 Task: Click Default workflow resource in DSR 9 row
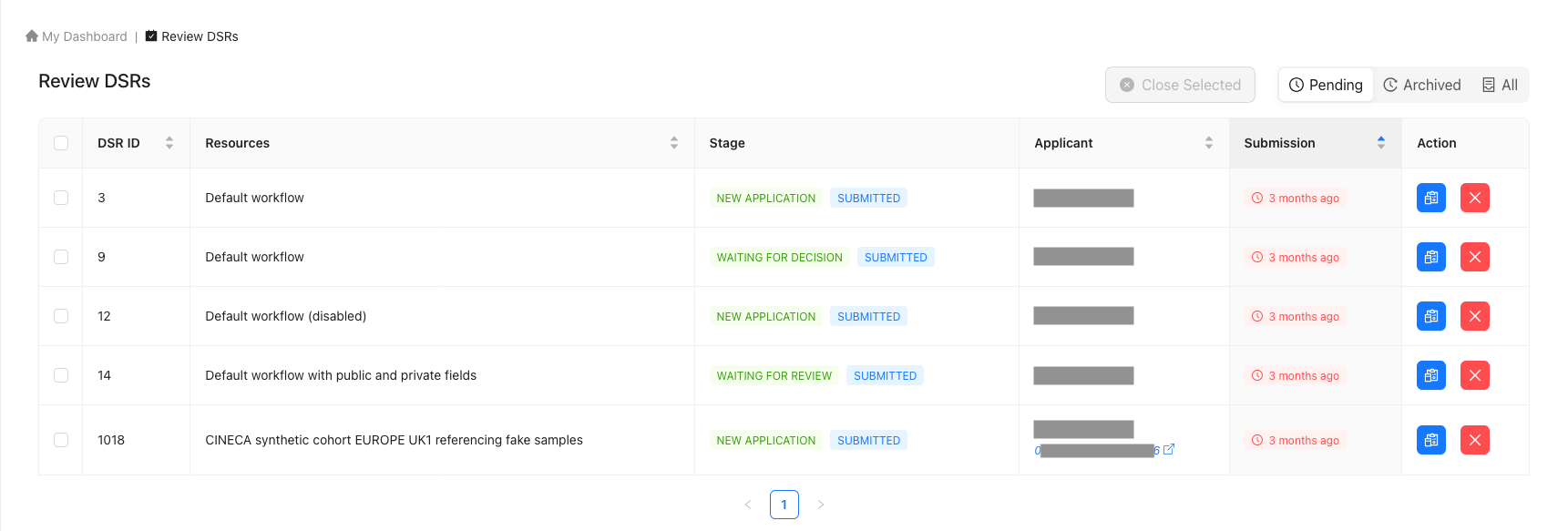tap(254, 257)
